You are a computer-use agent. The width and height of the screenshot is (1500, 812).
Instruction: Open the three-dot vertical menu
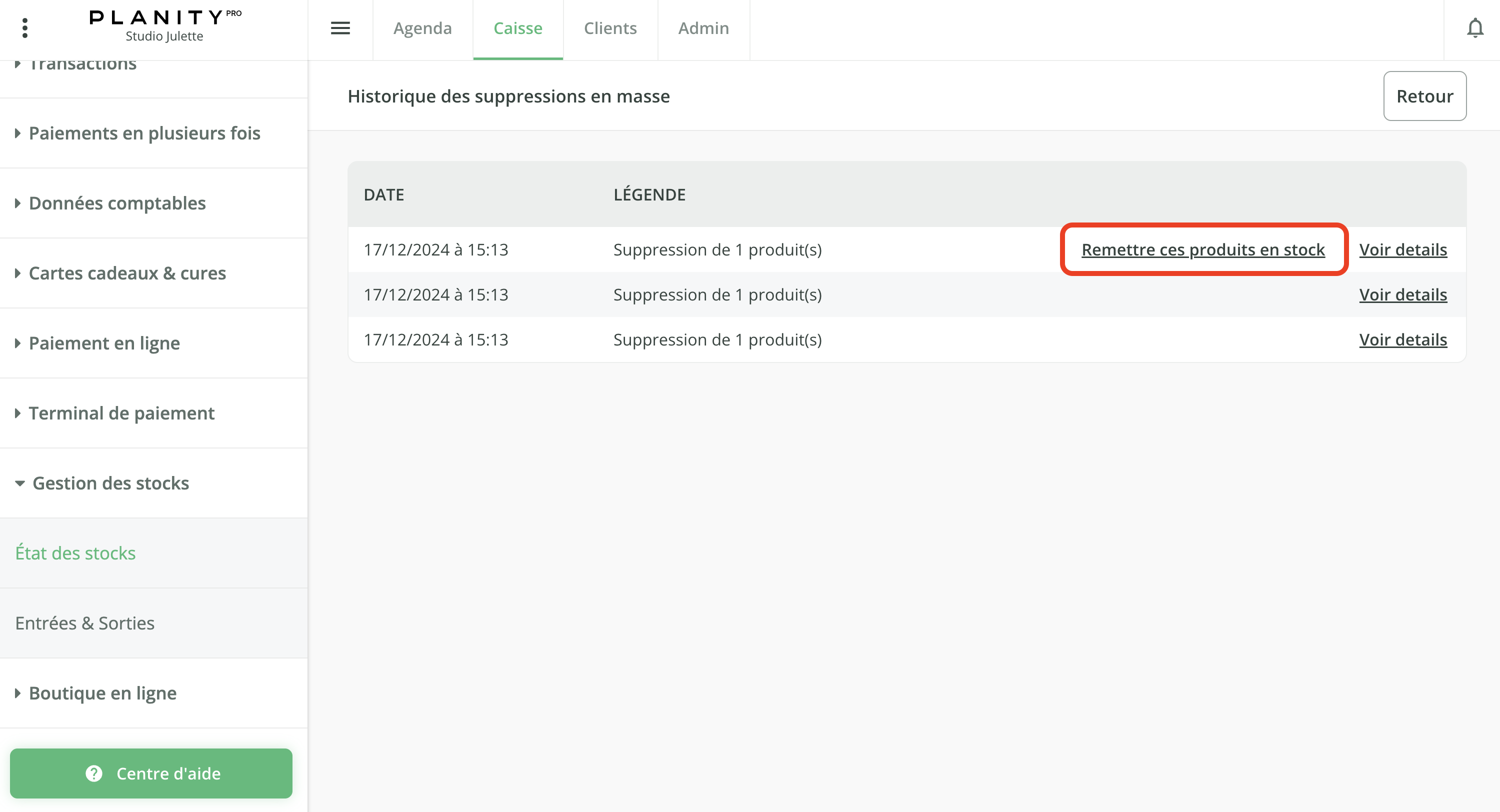24,28
